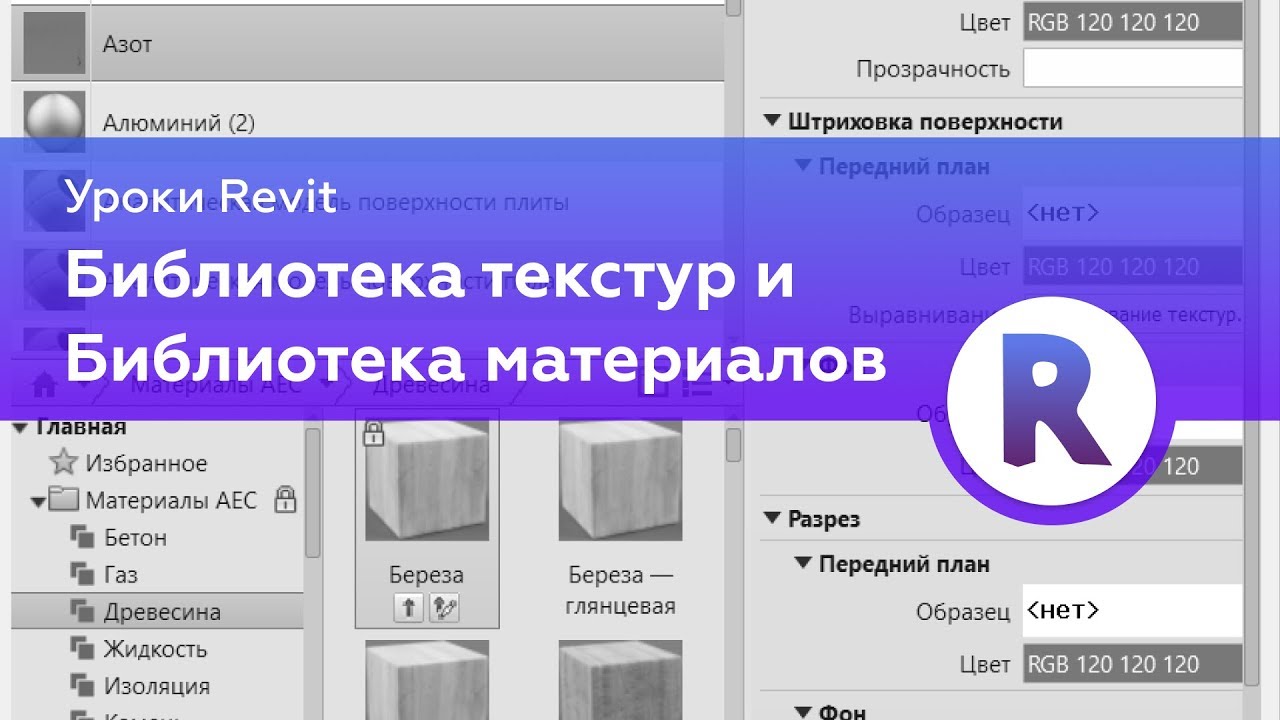Collapse the Разрез section
Image resolution: width=1280 pixels, height=720 pixels.
pyautogui.click(x=771, y=519)
